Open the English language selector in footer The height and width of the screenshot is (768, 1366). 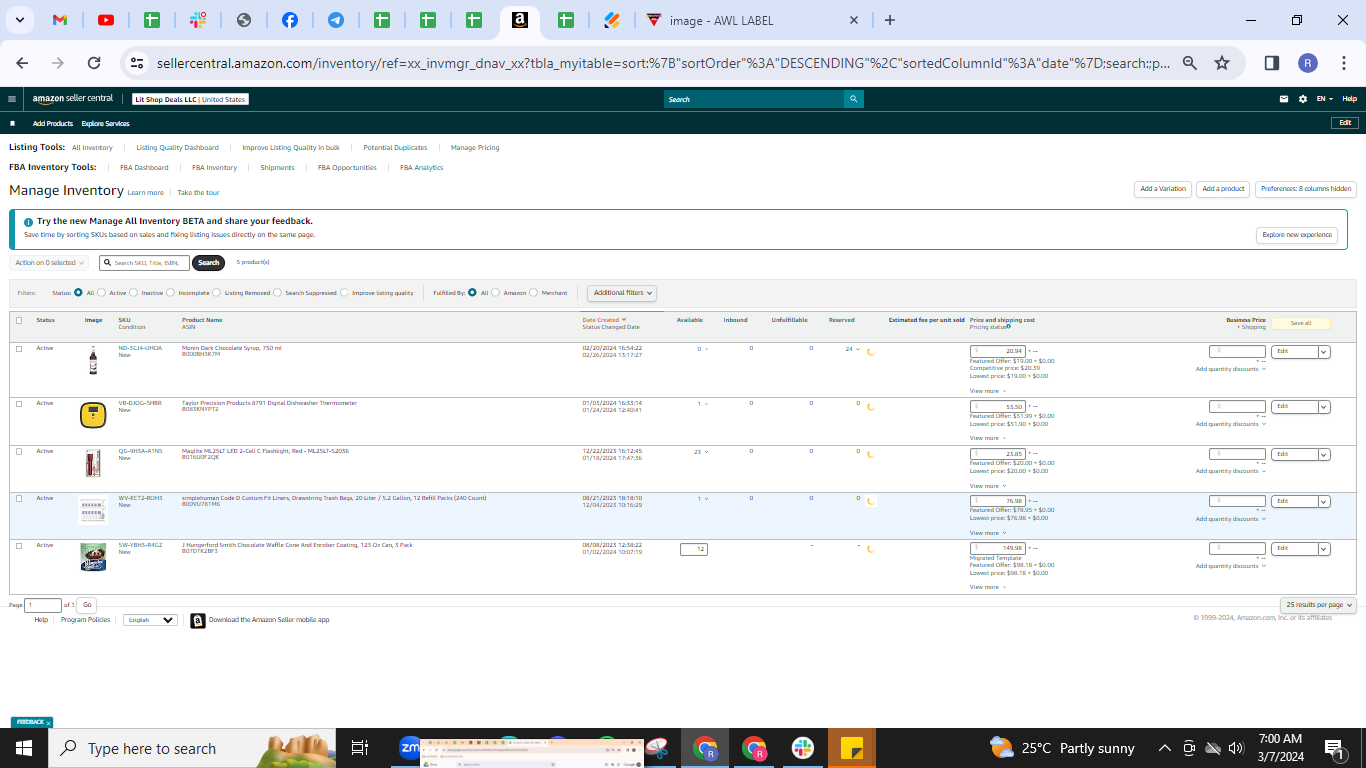pyautogui.click(x=150, y=620)
